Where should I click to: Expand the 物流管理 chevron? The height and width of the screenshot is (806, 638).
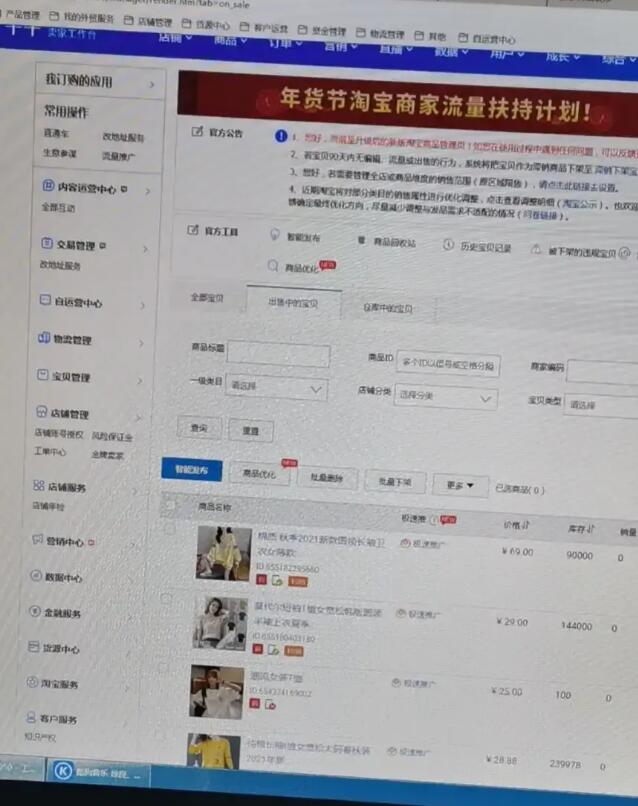(x=141, y=343)
